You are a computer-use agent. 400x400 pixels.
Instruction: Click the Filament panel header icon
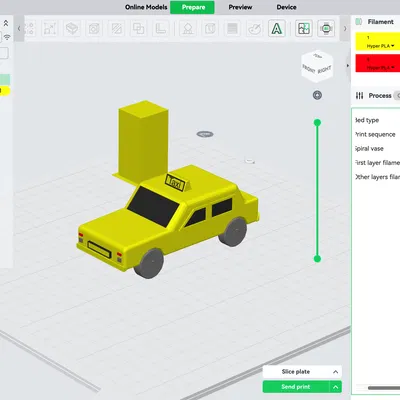tap(359, 22)
